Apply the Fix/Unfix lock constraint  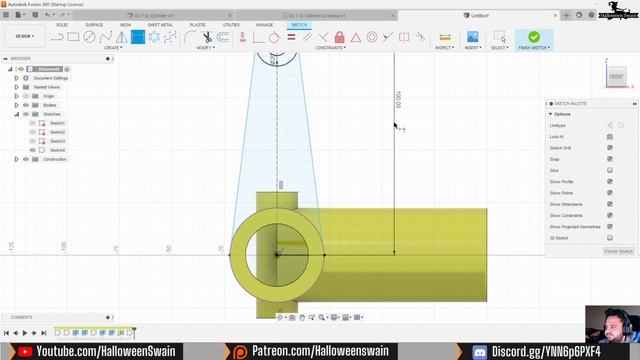coord(340,37)
